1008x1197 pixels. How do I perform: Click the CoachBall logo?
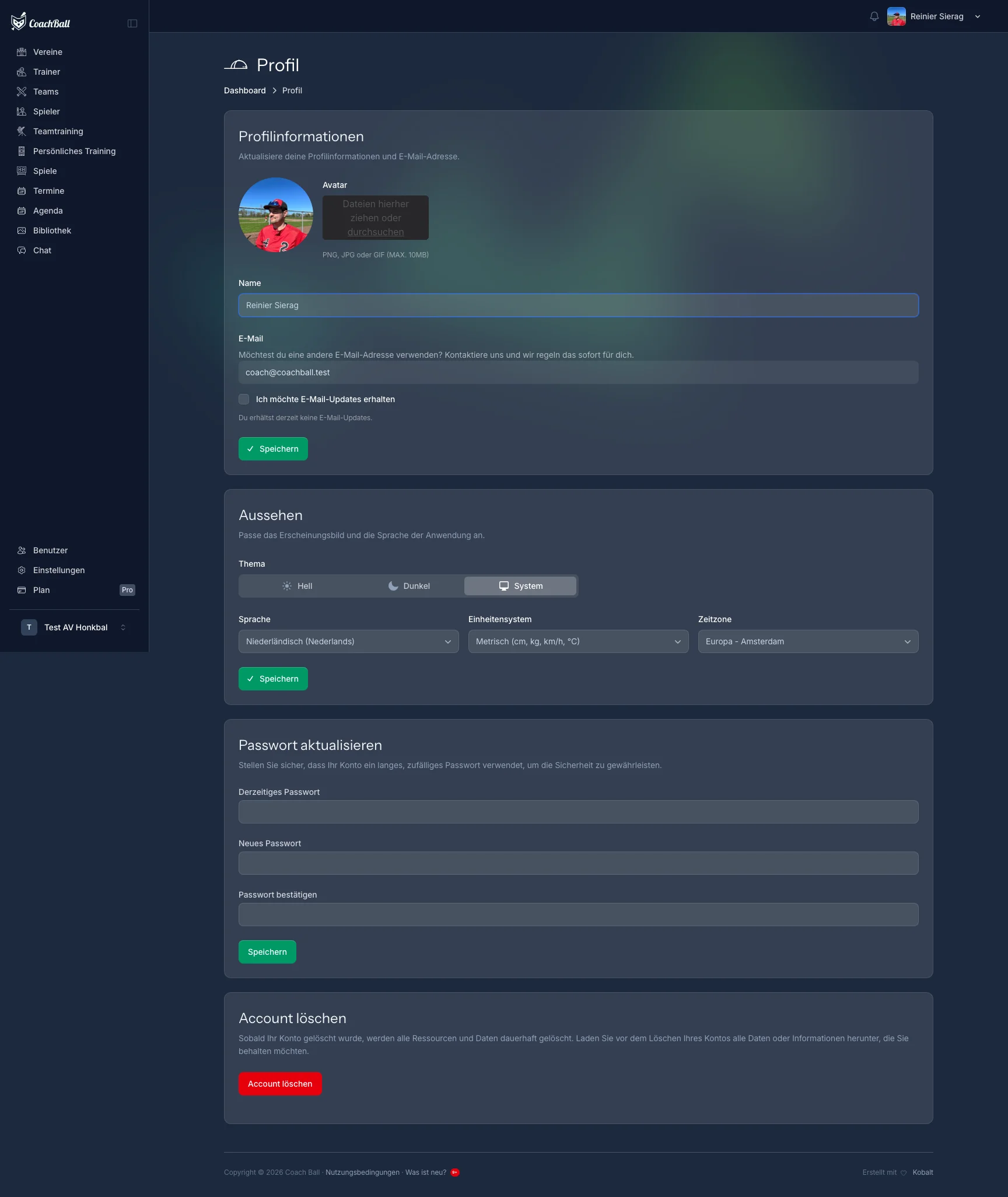pyautogui.click(x=40, y=22)
